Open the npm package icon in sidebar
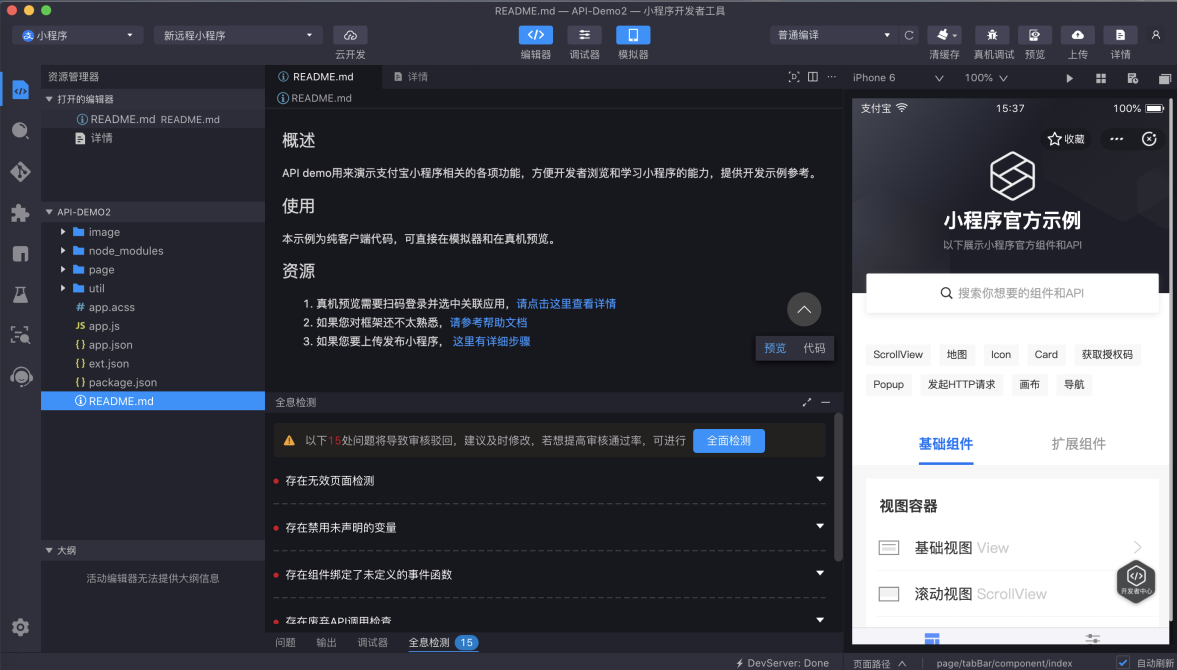 [x=20, y=254]
